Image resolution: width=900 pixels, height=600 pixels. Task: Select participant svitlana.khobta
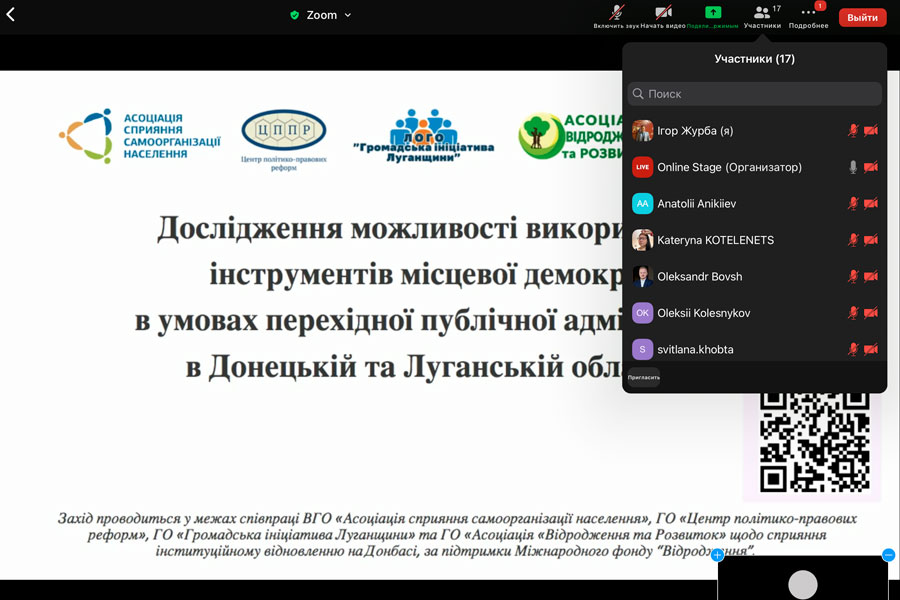tap(754, 348)
